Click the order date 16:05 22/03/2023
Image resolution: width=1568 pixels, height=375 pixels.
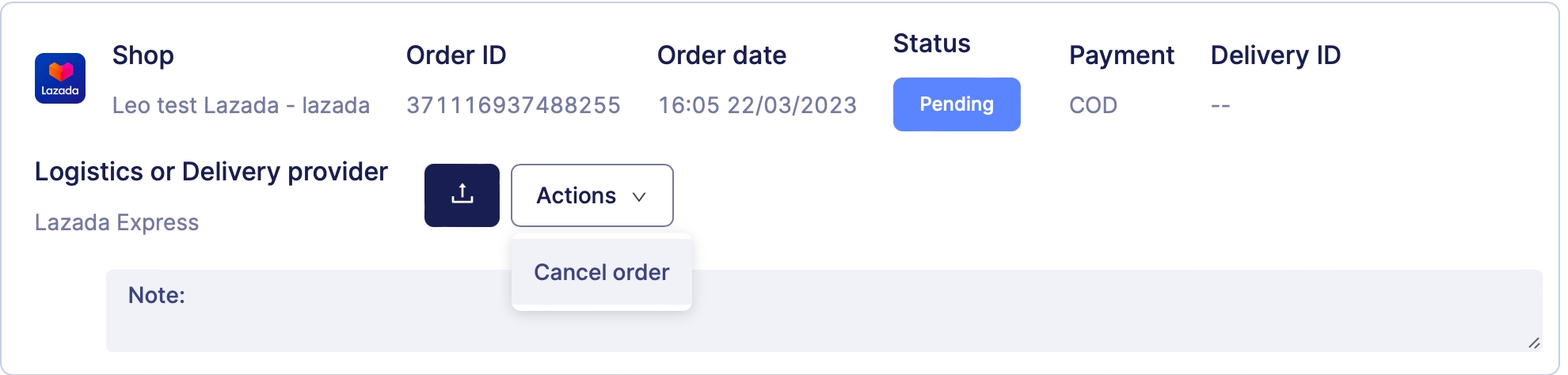[757, 105]
